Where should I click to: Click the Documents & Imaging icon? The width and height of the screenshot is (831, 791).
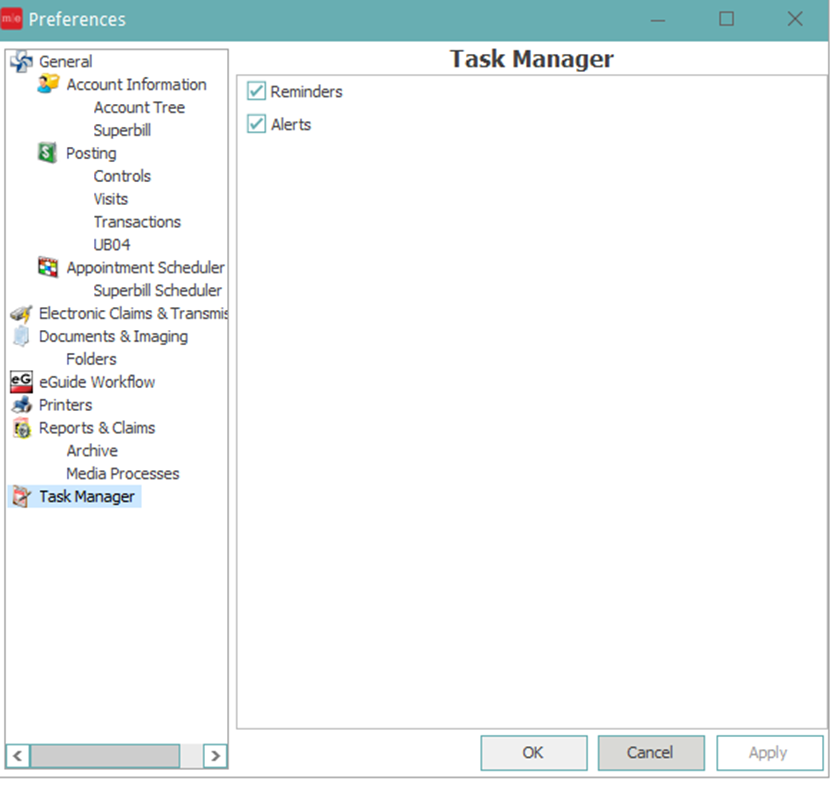click(x=20, y=337)
